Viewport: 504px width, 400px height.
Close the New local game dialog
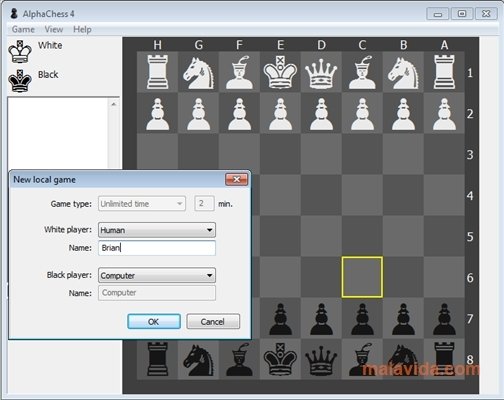click(x=237, y=179)
